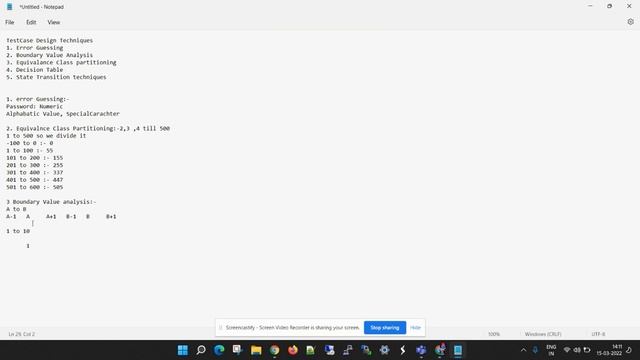Open the remote desktop monitor taskbar icon
Viewport: 640px width, 360px height.
pyautogui.click(x=329, y=350)
